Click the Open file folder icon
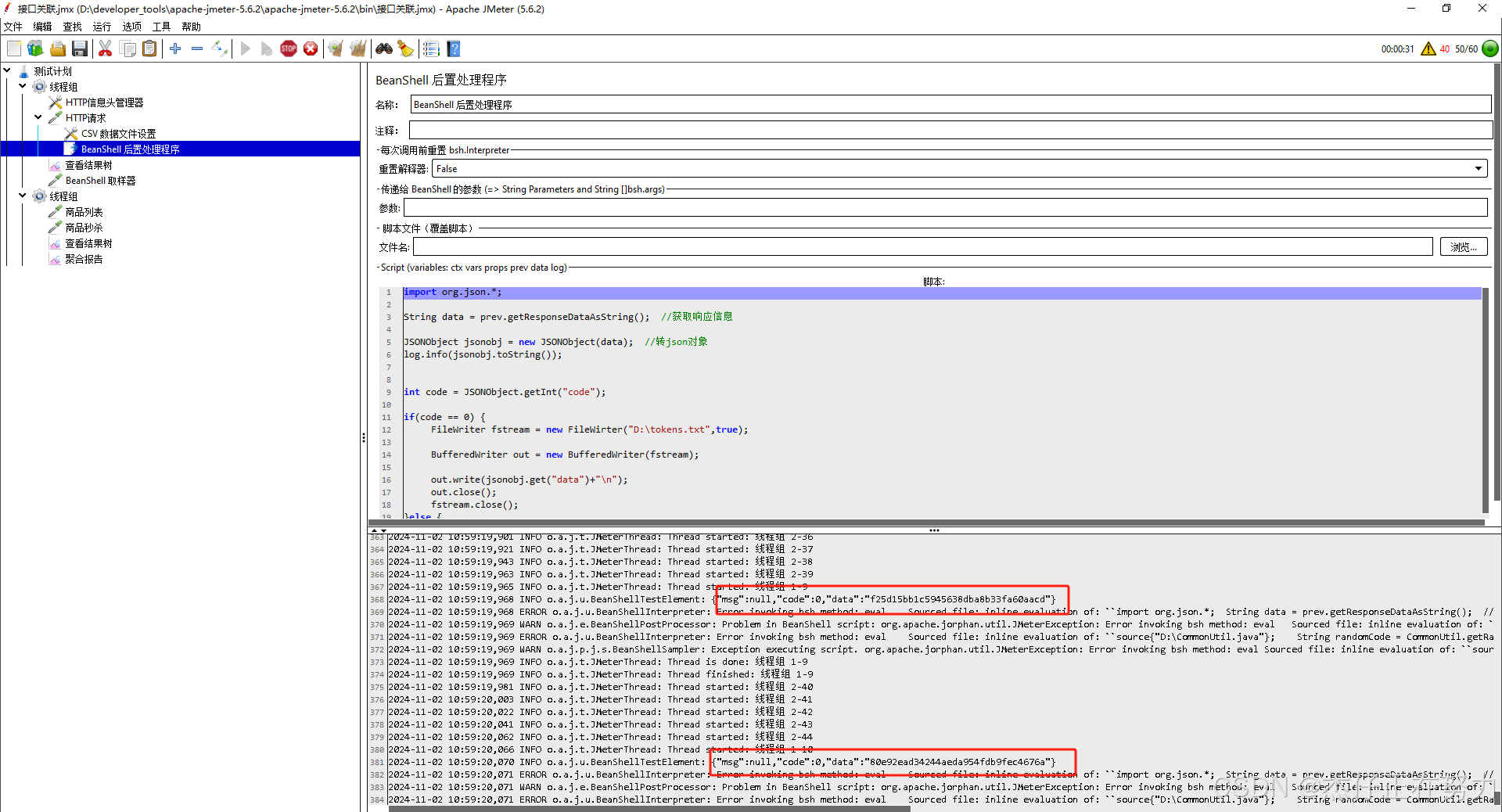The width and height of the screenshot is (1502, 812). (58, 49)
